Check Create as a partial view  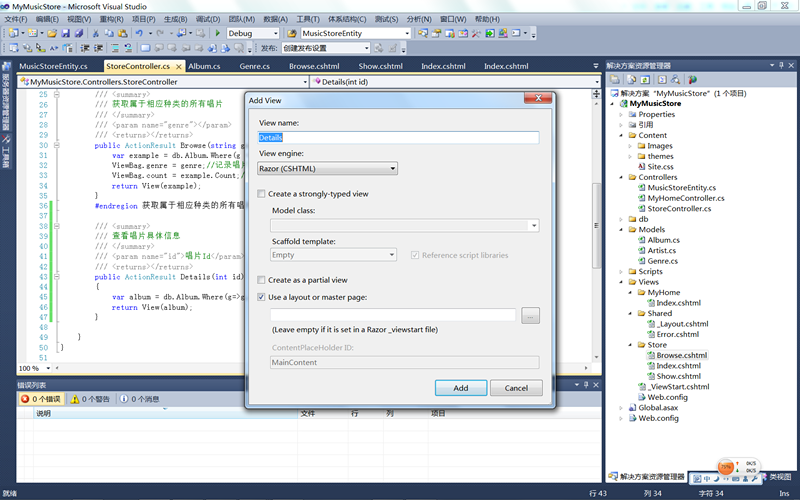click(261, 280)
